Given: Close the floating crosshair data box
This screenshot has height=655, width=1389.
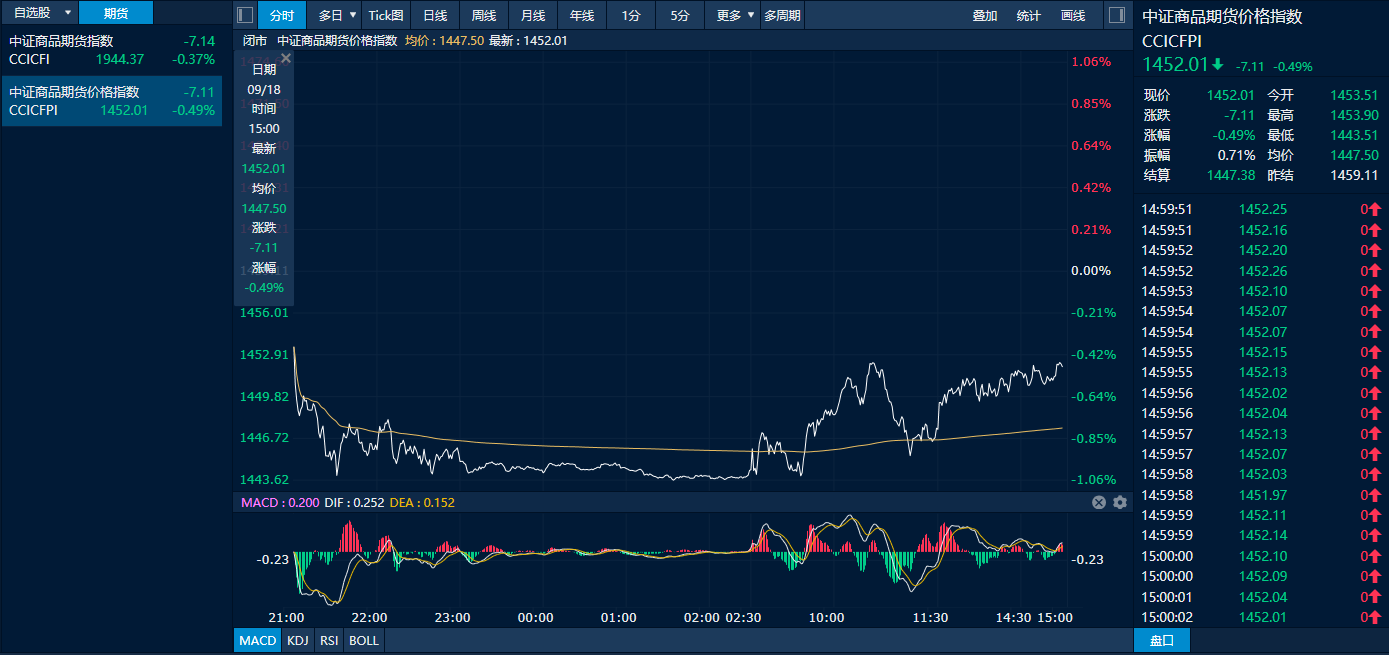Looking at the screenshot, I should 285,59.
